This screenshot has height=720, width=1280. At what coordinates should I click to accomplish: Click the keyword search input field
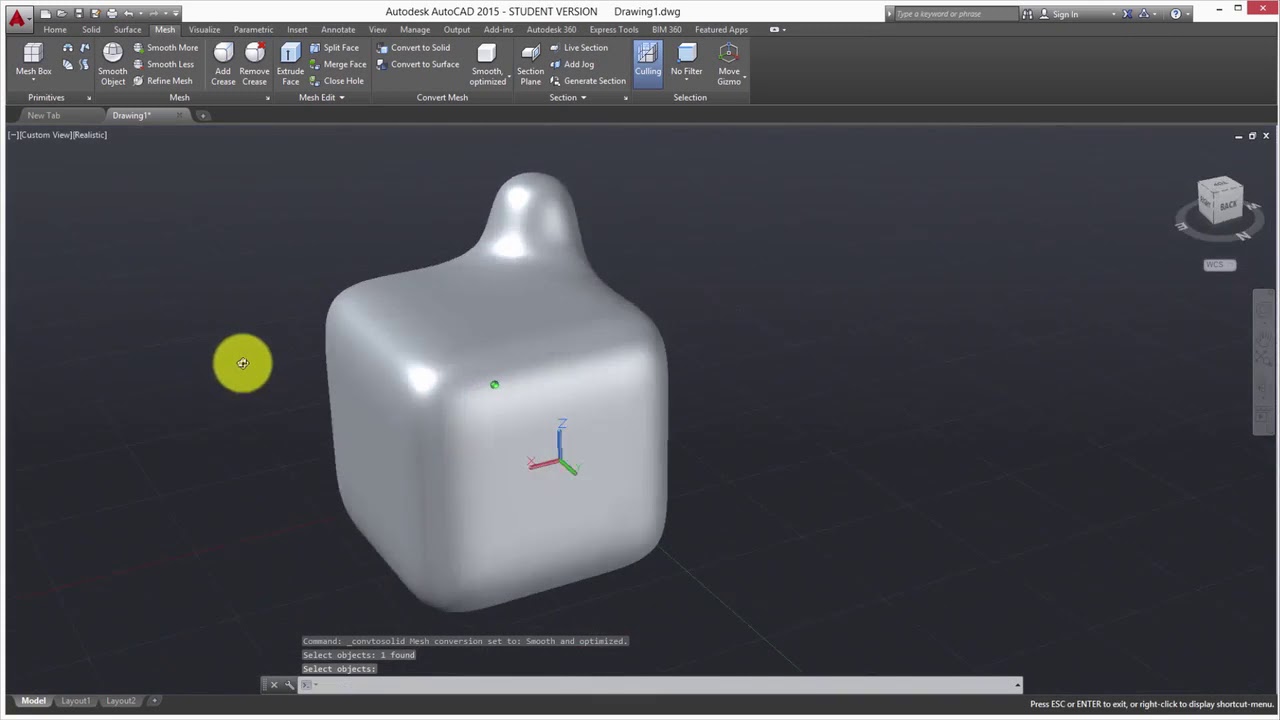[x=955, y=14]
